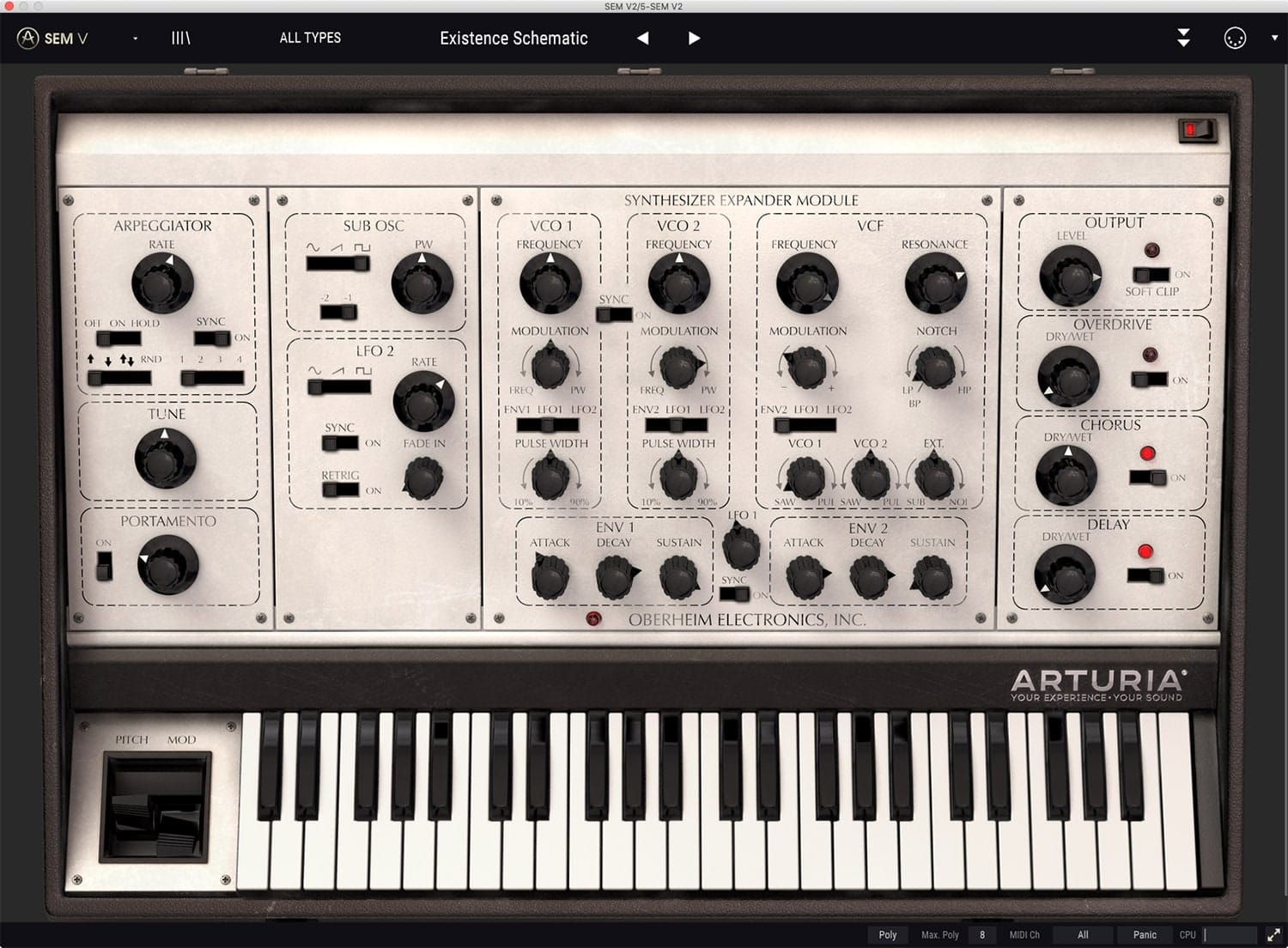Open the ALL TYPES preset filter
This screenshot has width=1288, height=948.
310,38
